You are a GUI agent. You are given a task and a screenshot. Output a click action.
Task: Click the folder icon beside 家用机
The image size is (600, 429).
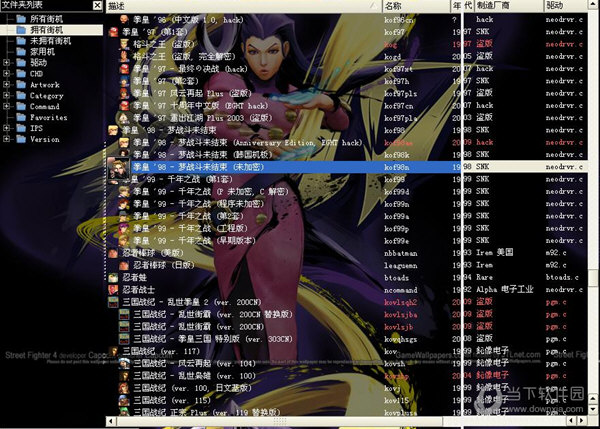[x=21, y=52]
